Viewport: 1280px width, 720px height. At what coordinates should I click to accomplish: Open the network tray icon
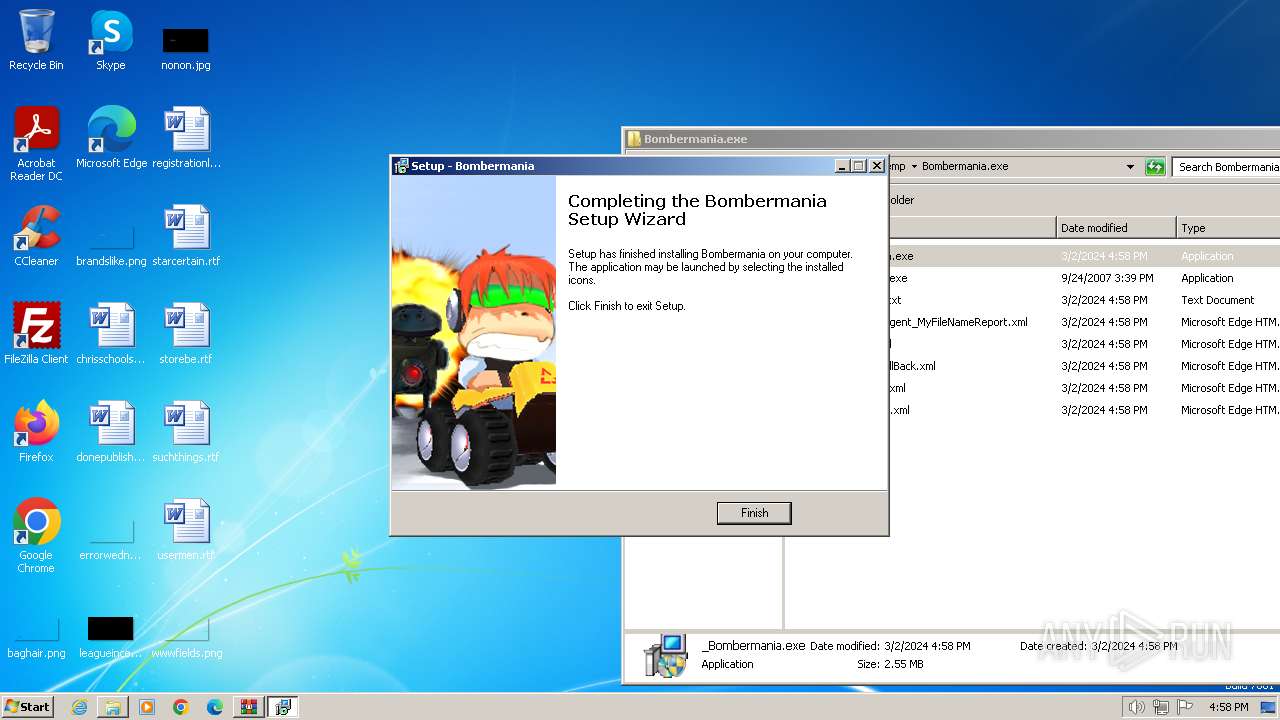(1161, 707)
